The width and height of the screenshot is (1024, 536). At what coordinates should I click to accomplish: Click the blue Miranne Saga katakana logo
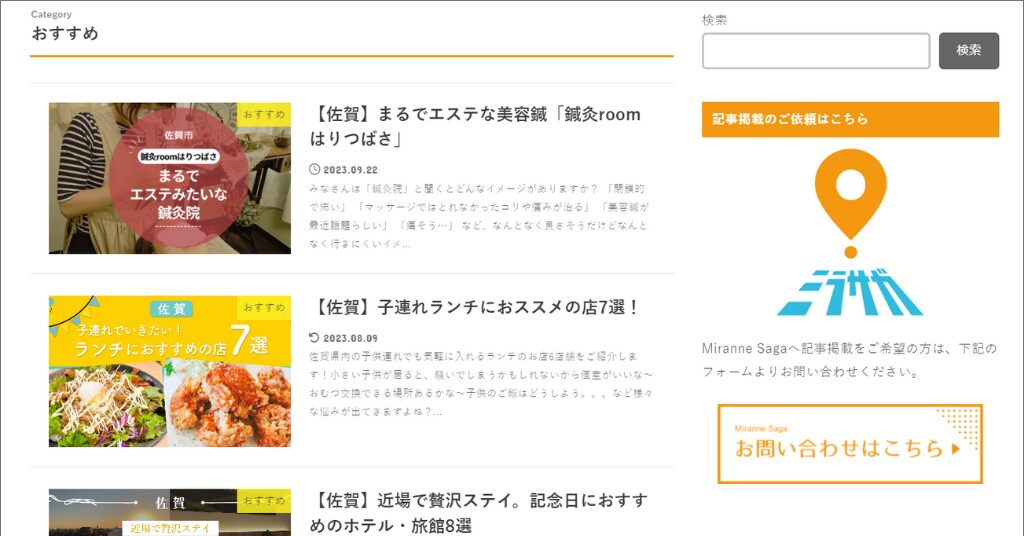(850, 292)
